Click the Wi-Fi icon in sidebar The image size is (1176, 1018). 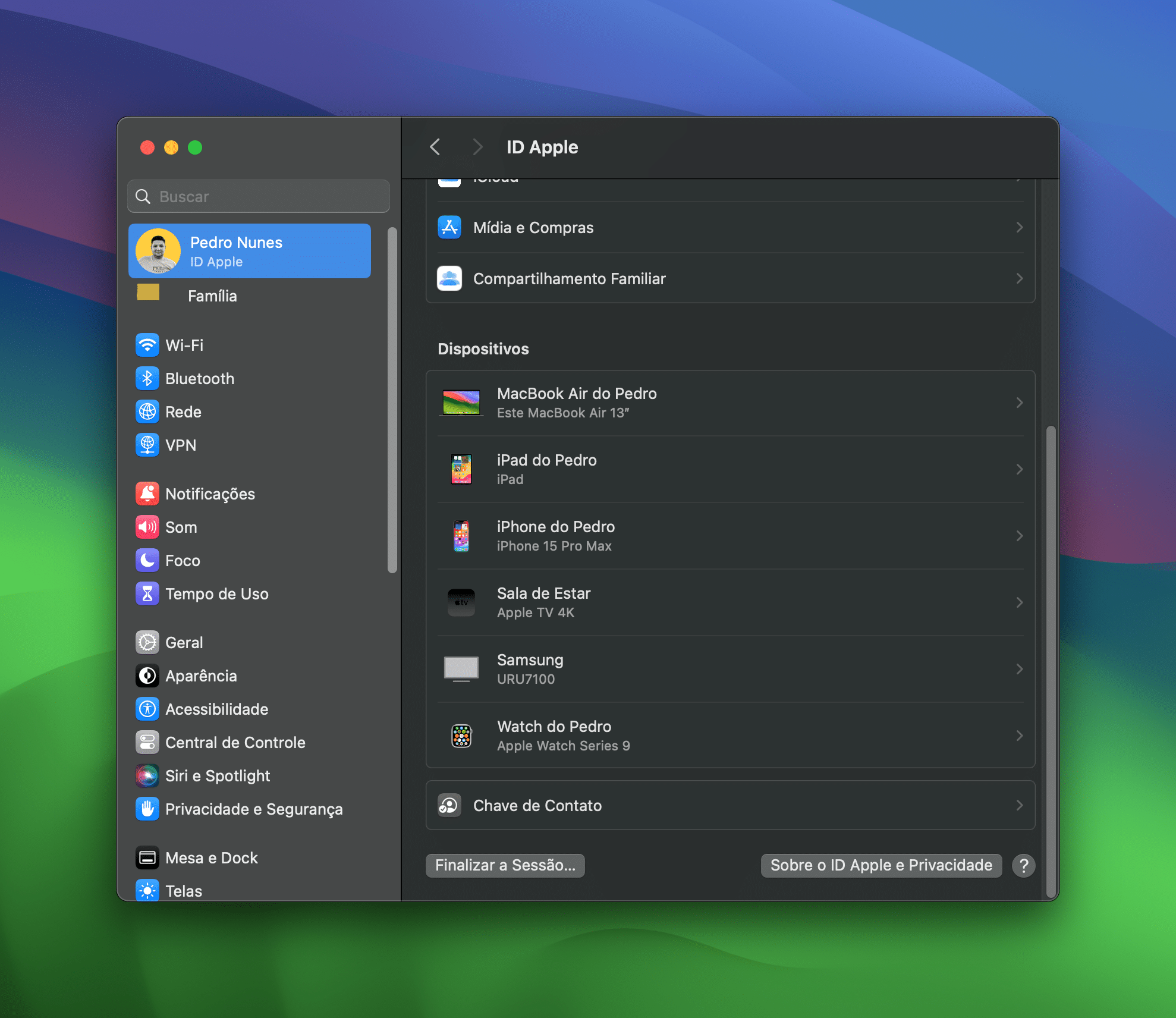pos(147,345)
